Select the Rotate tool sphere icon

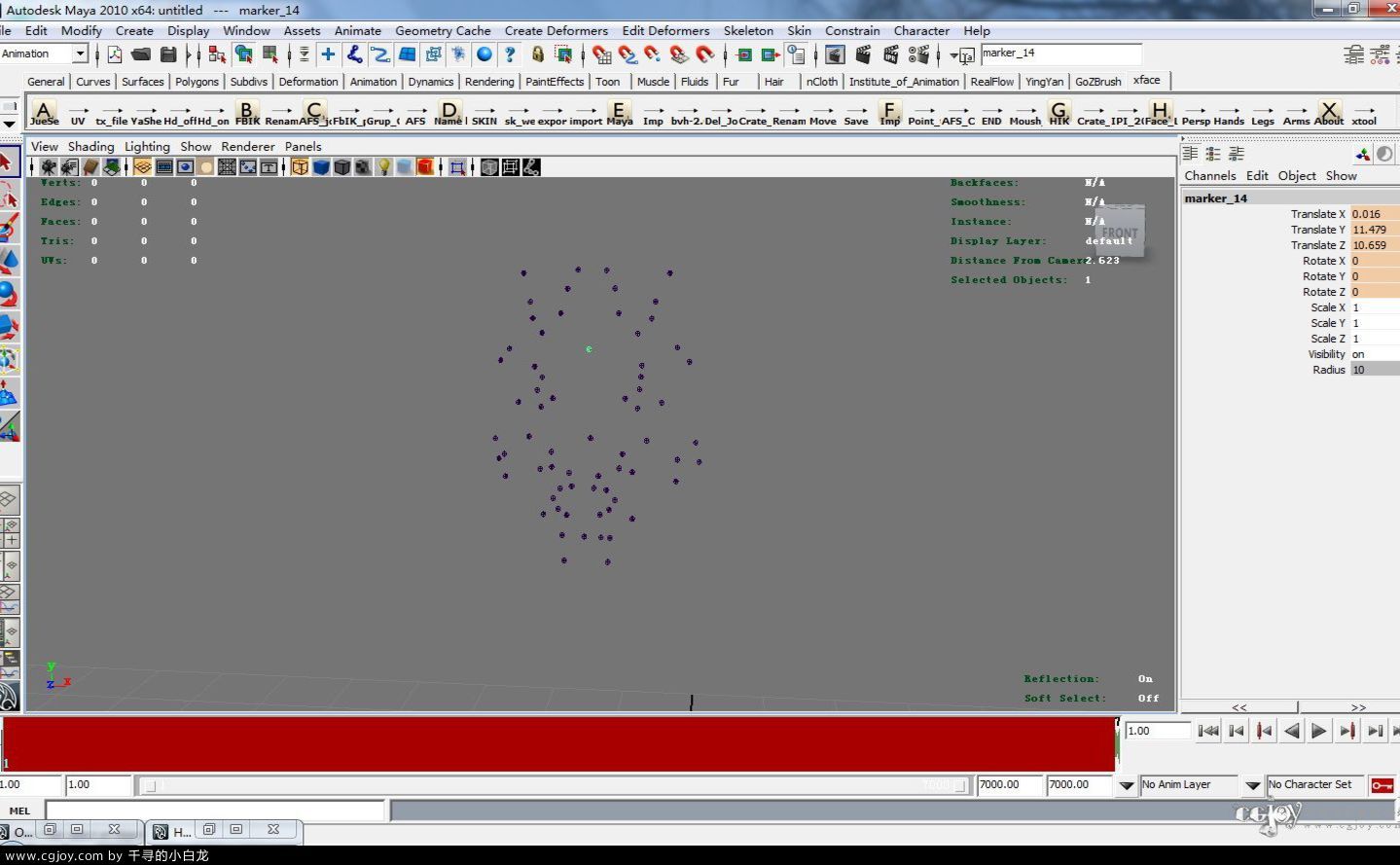pos(9,293)
